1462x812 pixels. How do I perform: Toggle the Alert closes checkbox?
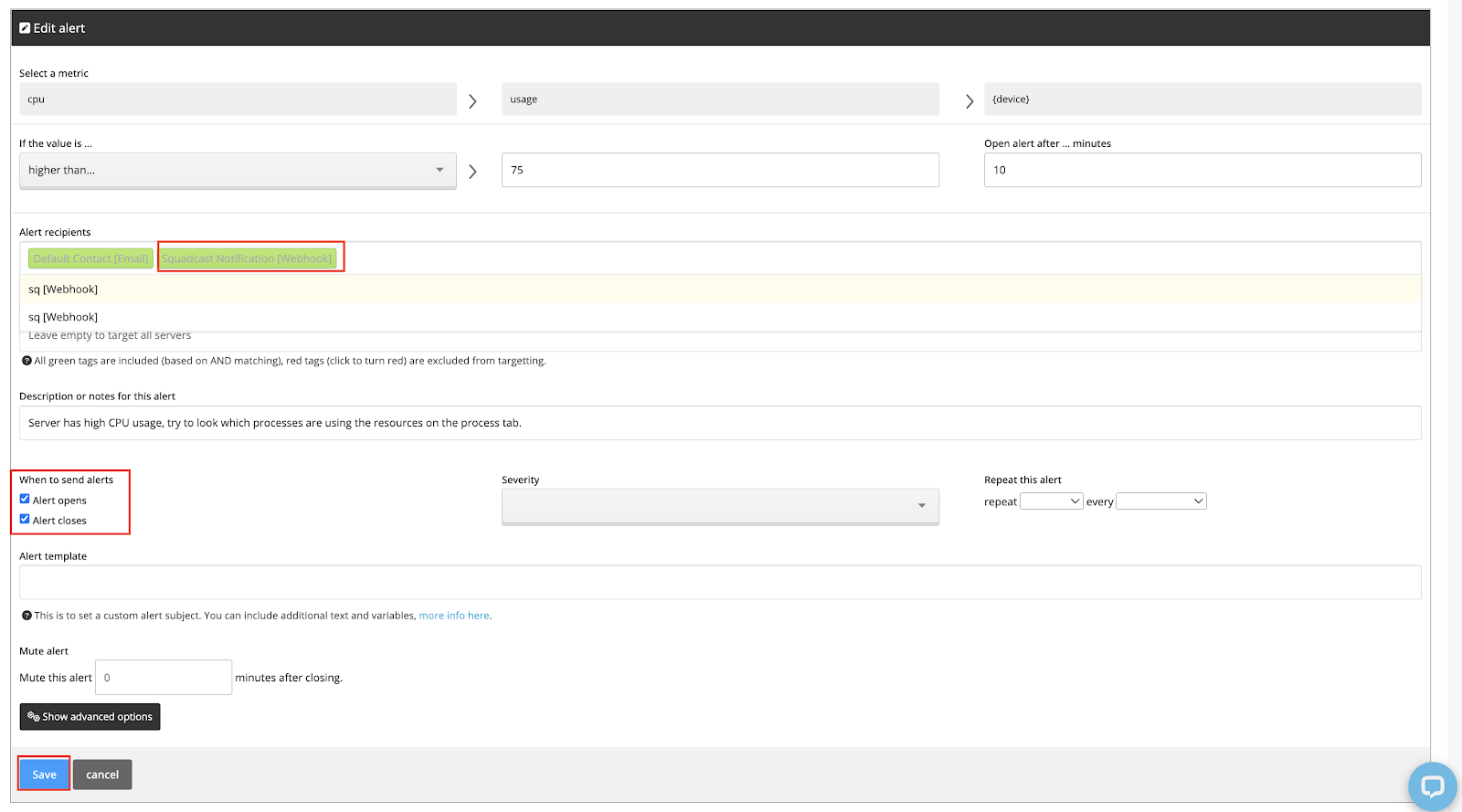[25, 519]
